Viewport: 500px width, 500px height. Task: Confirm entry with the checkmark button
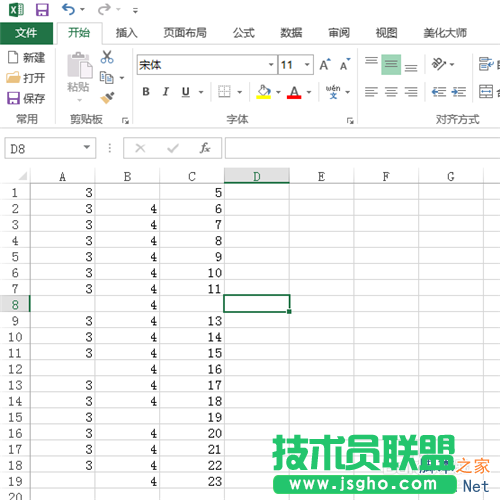tap(173, 148)
